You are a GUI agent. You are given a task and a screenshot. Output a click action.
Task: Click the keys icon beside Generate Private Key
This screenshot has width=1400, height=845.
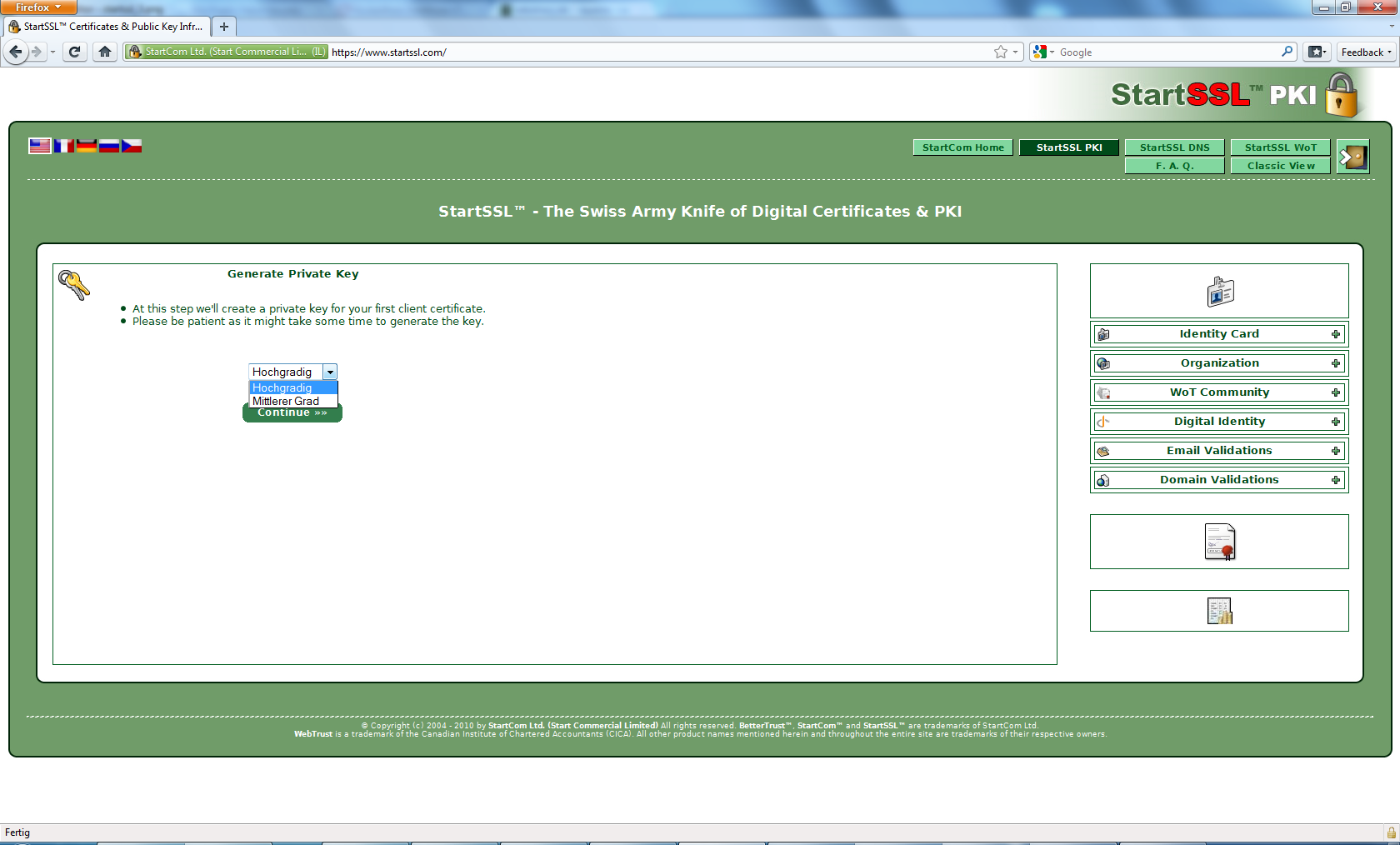click(74, 285)
